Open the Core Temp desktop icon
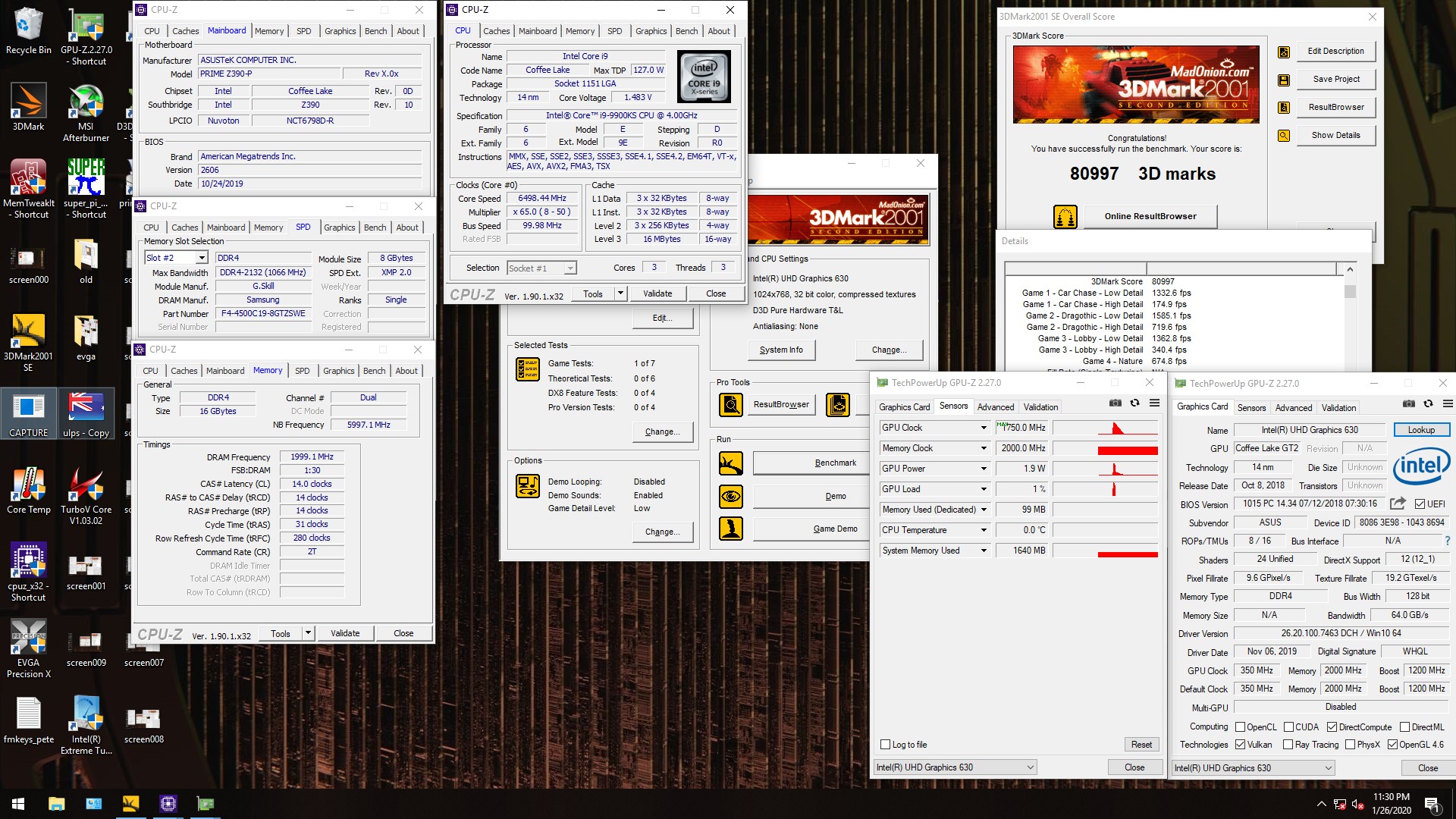 (28, 490)
